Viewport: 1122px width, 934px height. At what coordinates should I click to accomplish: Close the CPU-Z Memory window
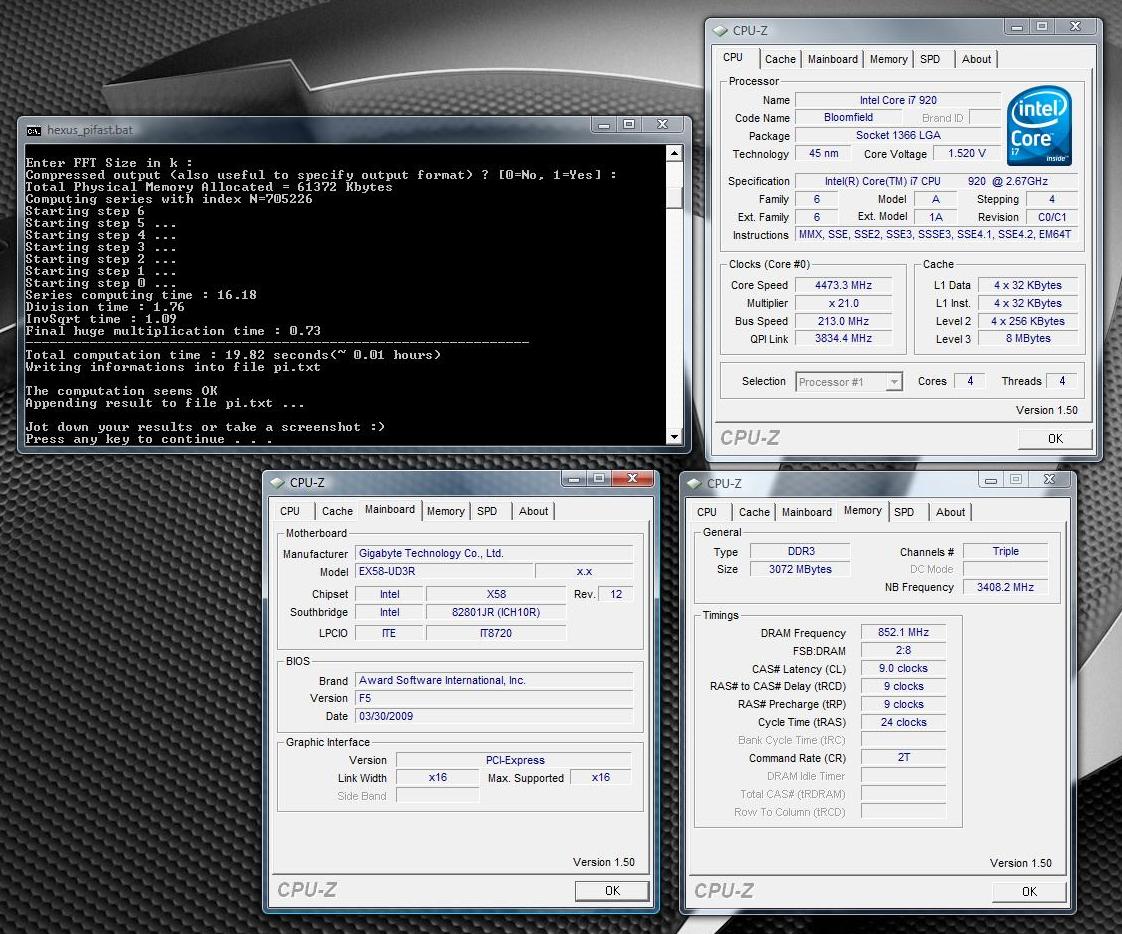click(x=1050, y=479)
